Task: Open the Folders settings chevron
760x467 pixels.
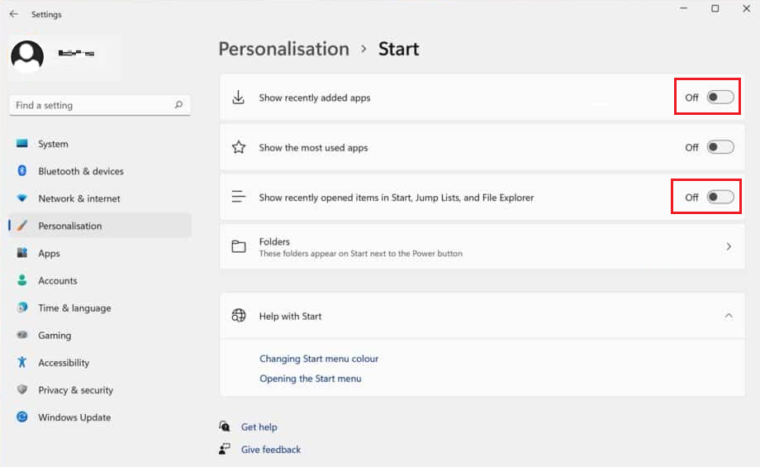Action: pyautogui.click(x=728, y=246)
